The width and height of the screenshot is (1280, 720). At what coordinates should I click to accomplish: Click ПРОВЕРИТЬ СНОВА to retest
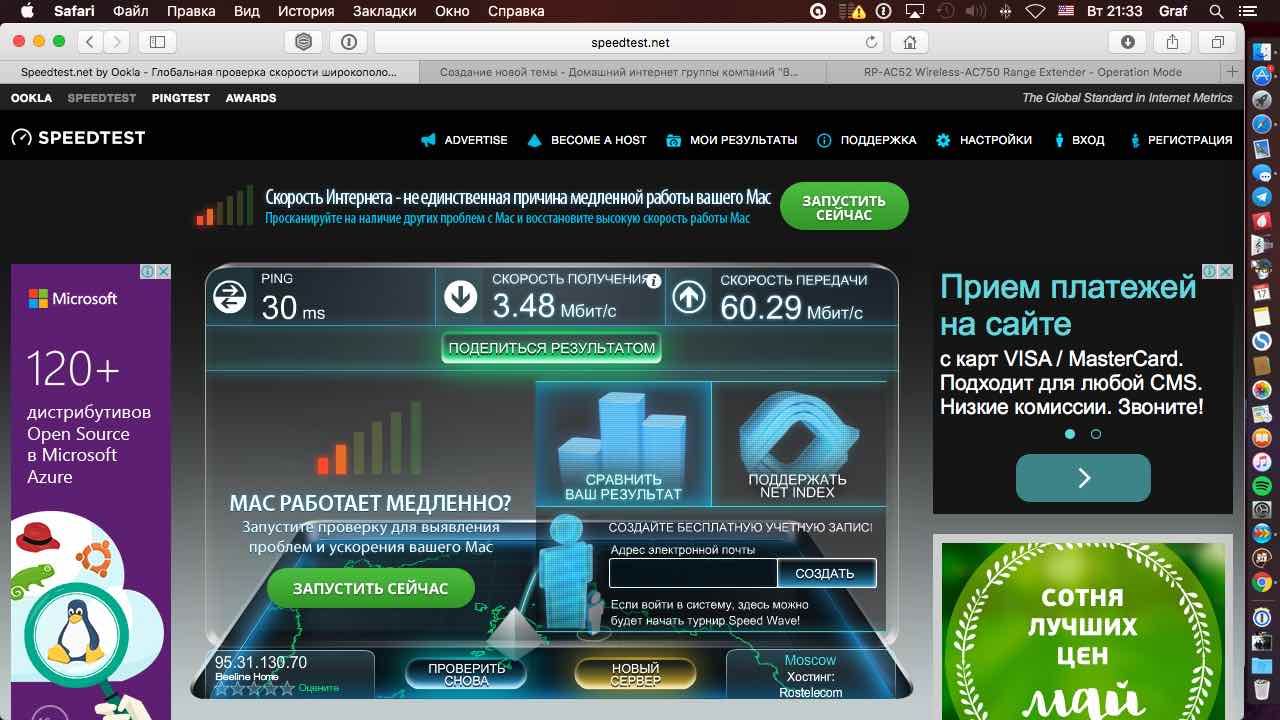pos(466,674)
